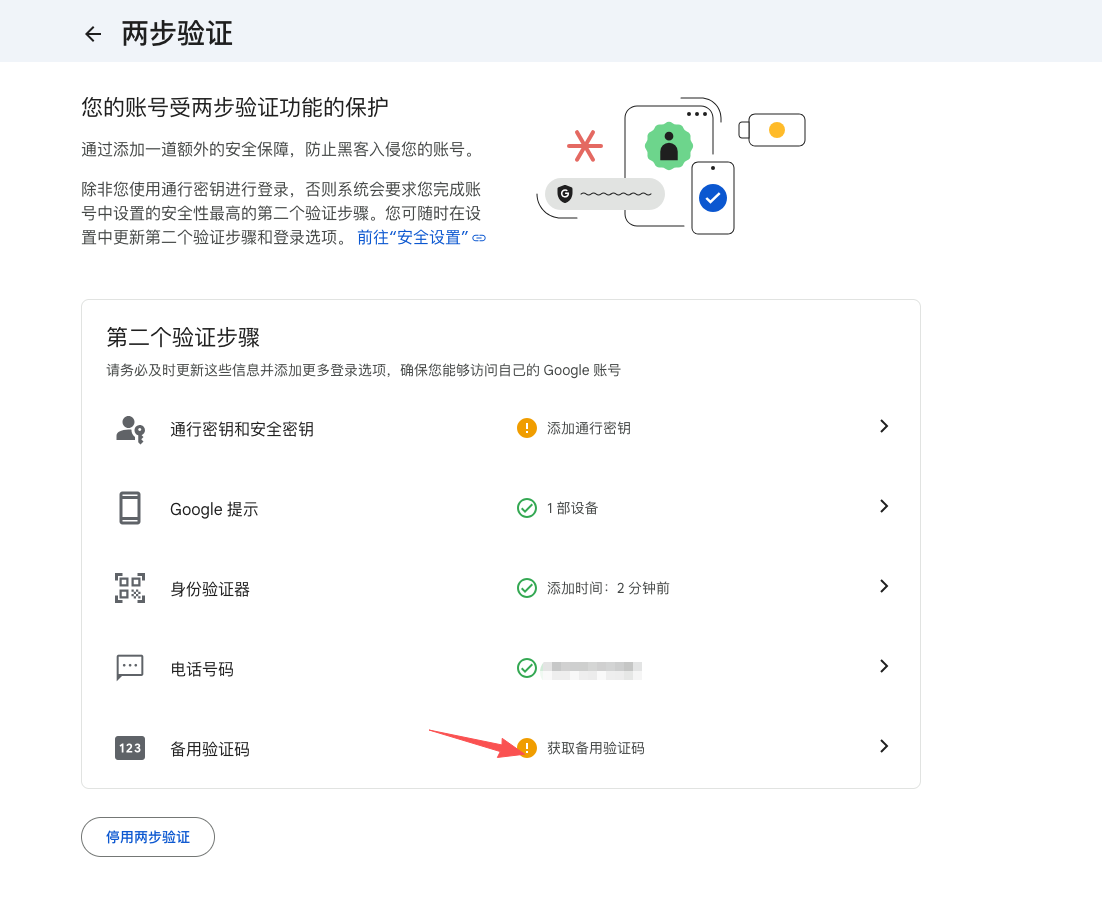Screen dimensions: 1102x904
Task: Click orange warning icon beside 添加通行密钥
Action: [526, 427]
